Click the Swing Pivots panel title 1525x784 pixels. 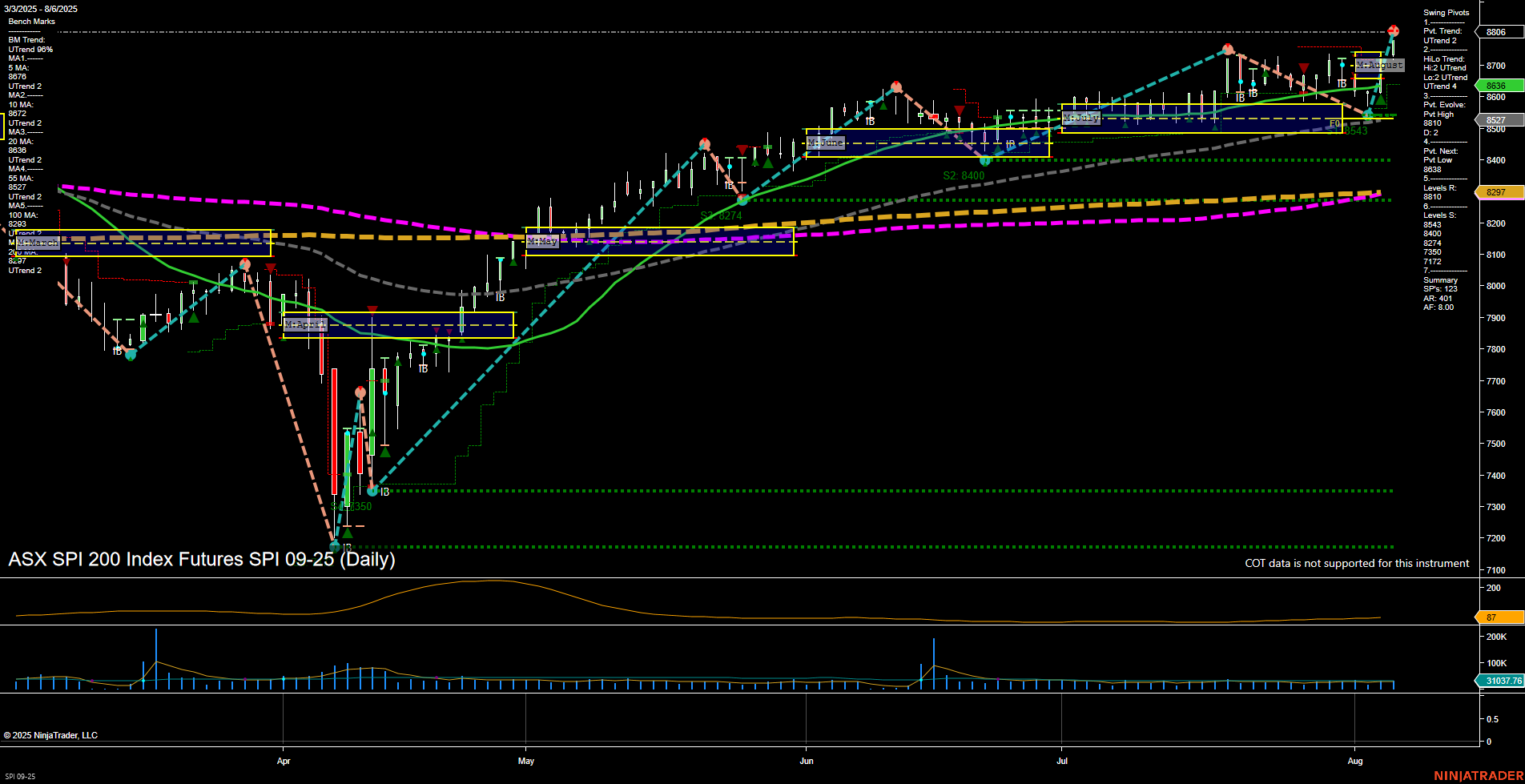click(1447, 12)
